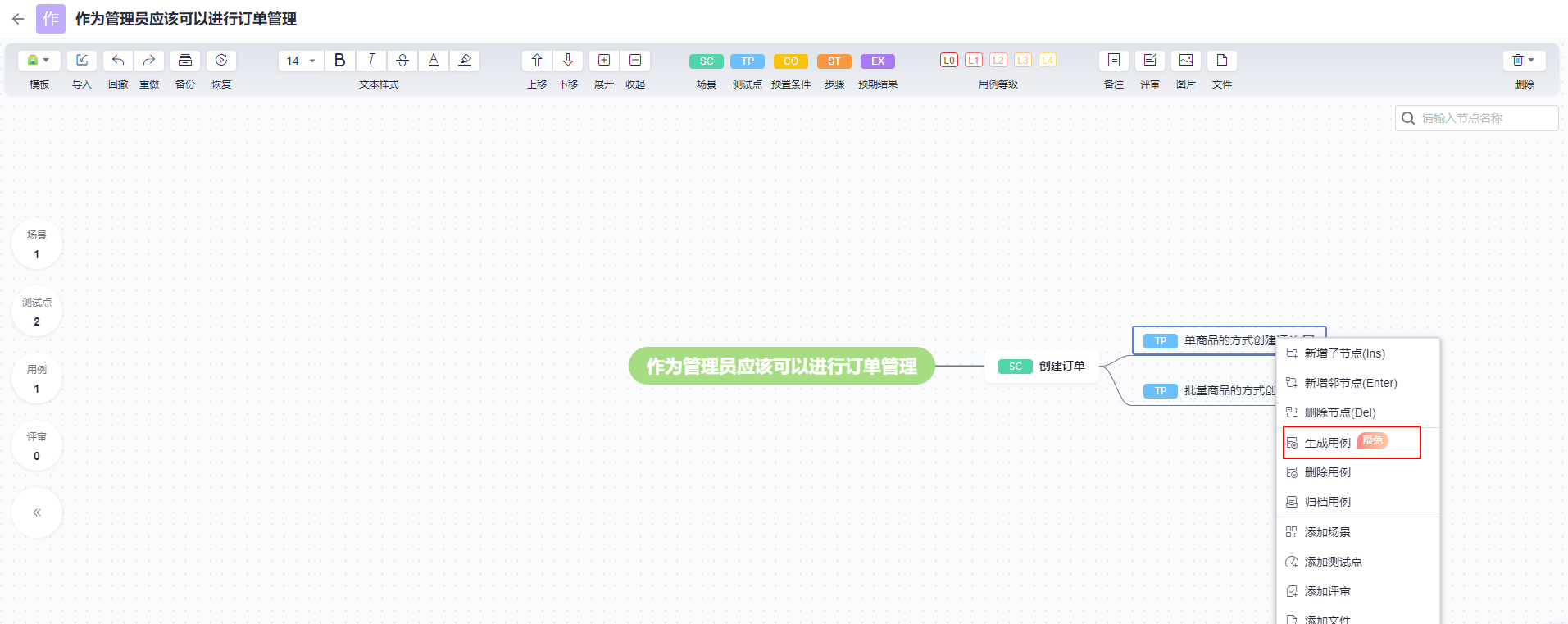Redo with the 重做 icon
Viewport: 1568px width, 624px height.
pyautogui.click(x=149, y=61)
